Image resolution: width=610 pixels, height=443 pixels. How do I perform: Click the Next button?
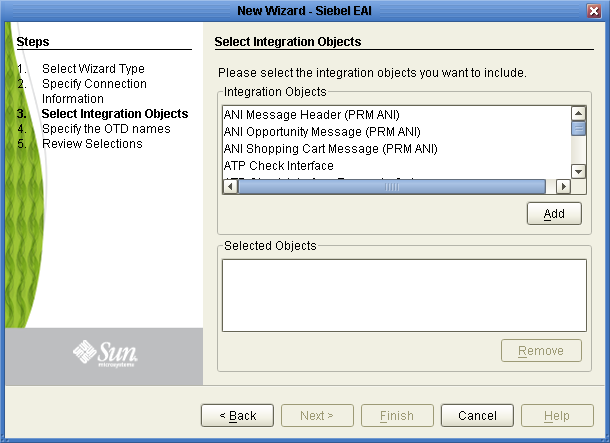pyautogui.click(x=317, y=416)
